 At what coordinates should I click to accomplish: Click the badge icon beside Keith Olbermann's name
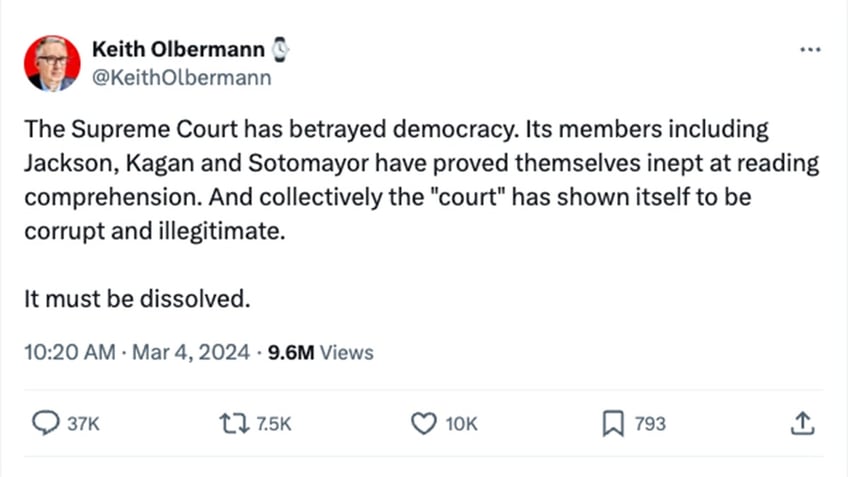pyautogui.click(x=280, y=49)
